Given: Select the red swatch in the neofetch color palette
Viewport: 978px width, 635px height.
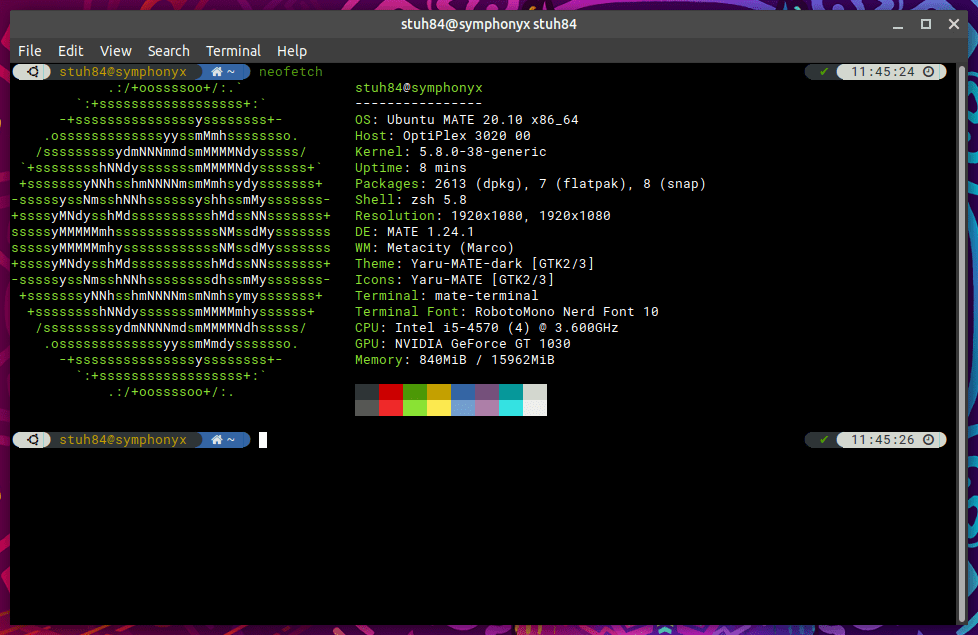Looking at the screenshot, I should coord(390,400).
